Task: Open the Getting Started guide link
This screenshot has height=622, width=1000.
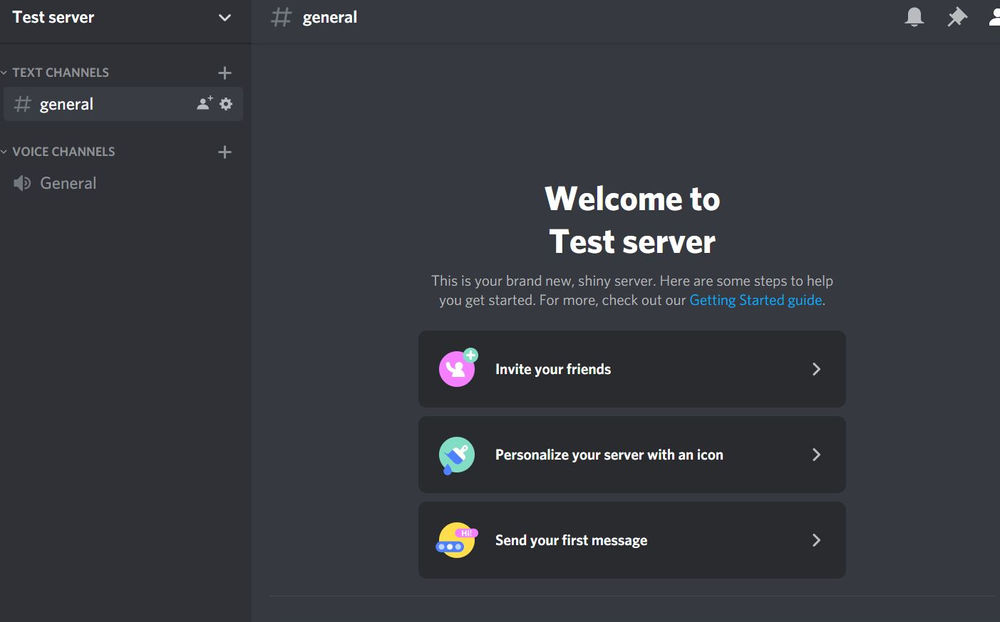Action: coord(754,300)
